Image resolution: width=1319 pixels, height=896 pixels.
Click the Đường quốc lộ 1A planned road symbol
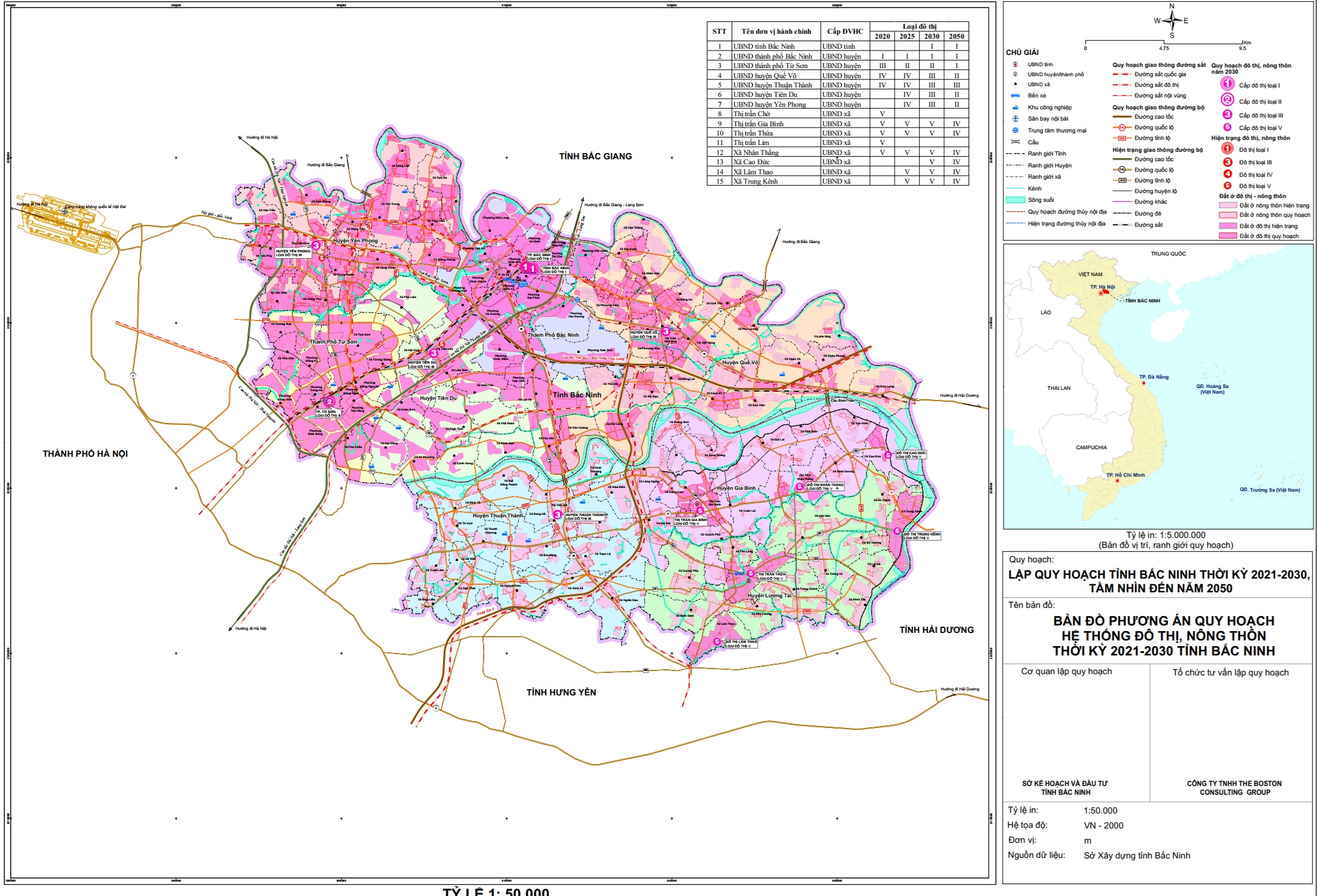(1122, 127)
